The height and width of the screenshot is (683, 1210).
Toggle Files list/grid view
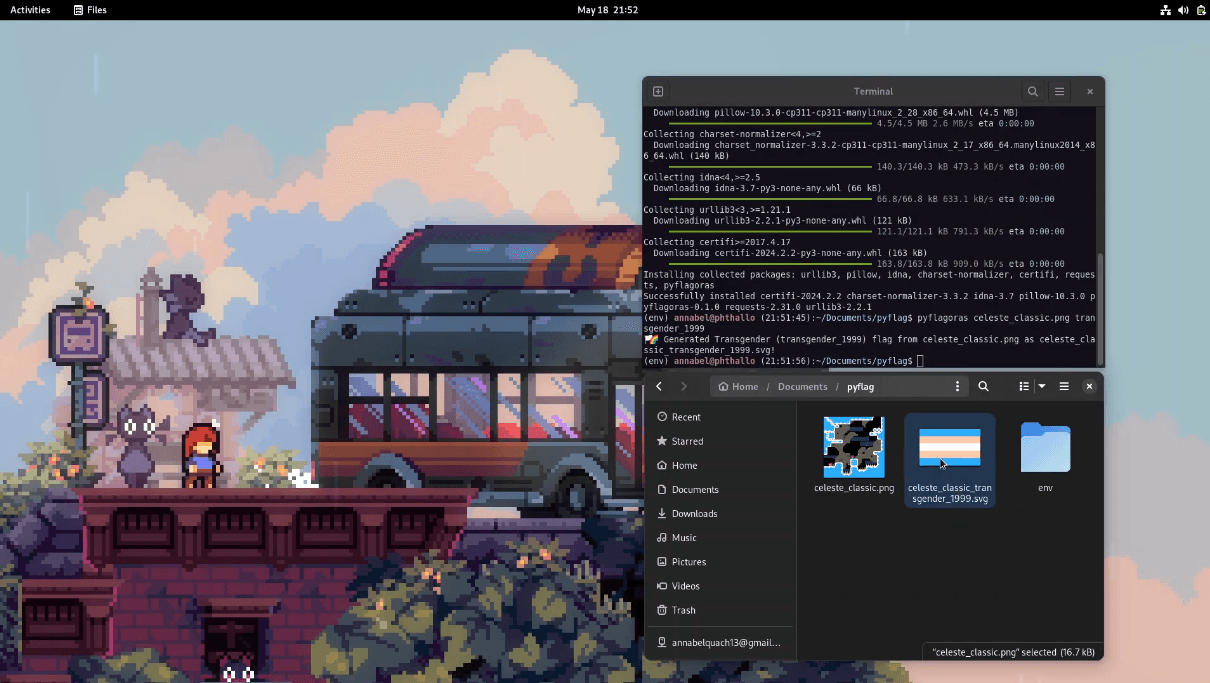[1024, 386]
